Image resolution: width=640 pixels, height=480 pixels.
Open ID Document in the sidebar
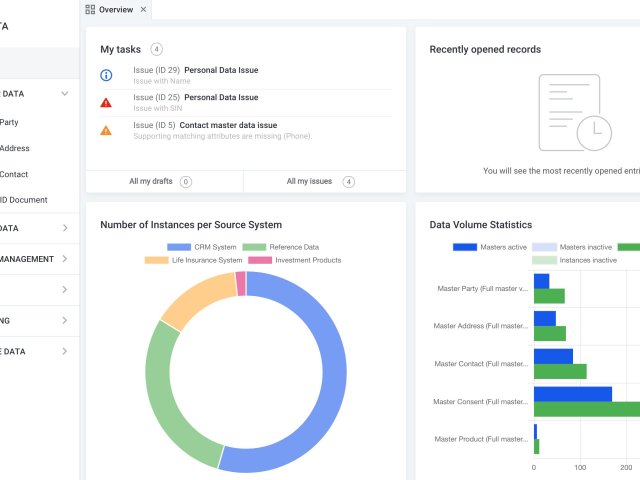pos(24,200)
